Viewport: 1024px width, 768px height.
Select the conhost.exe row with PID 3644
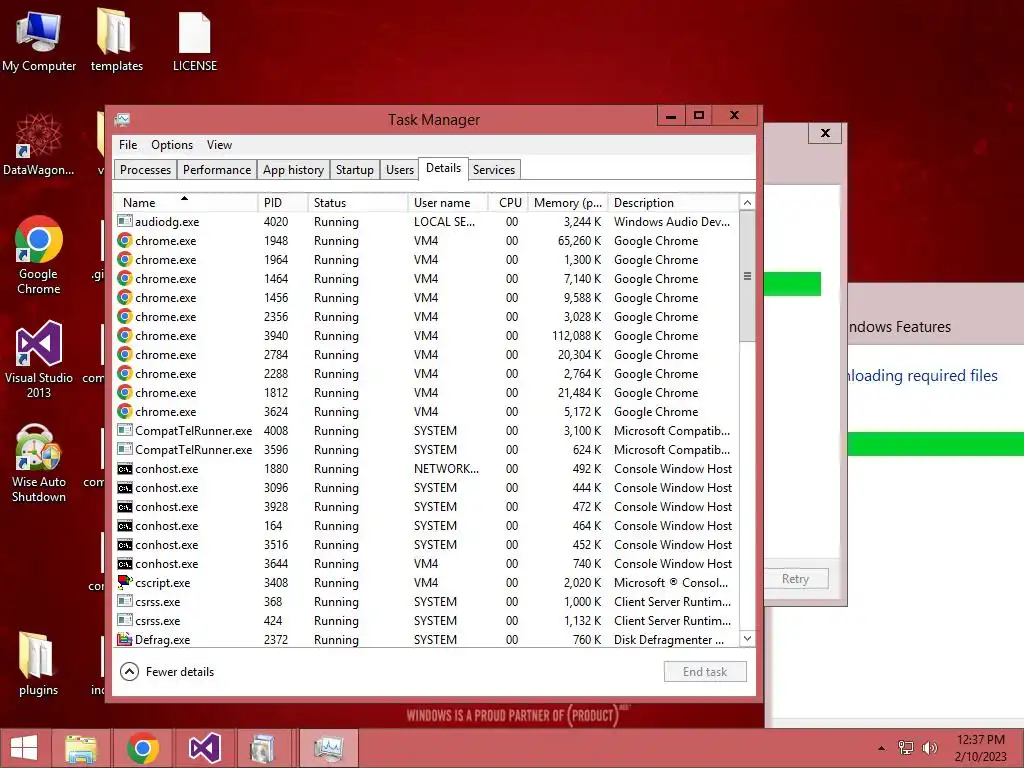pos(426,564)
